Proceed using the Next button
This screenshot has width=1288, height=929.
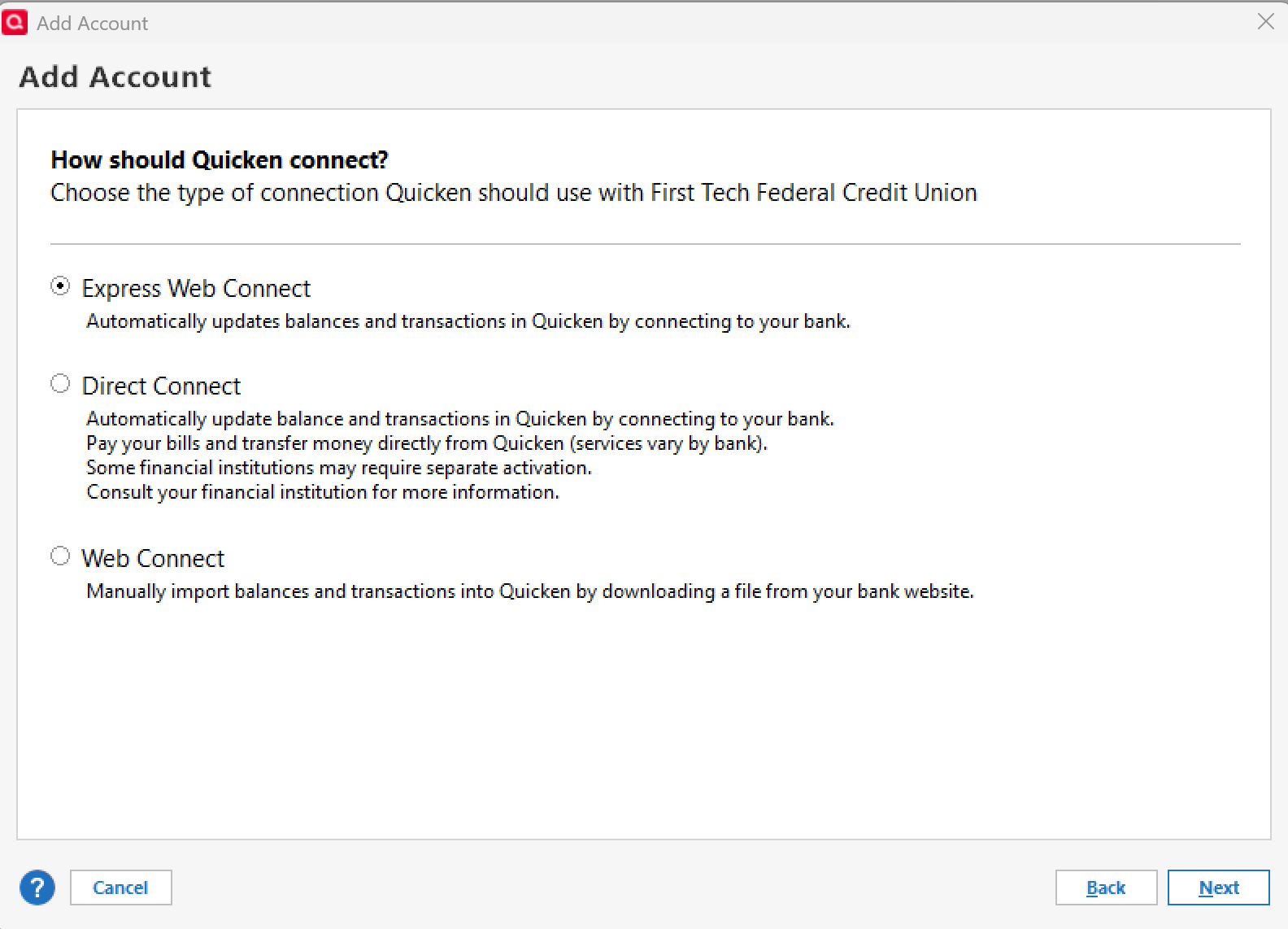tap(1218, 888)
